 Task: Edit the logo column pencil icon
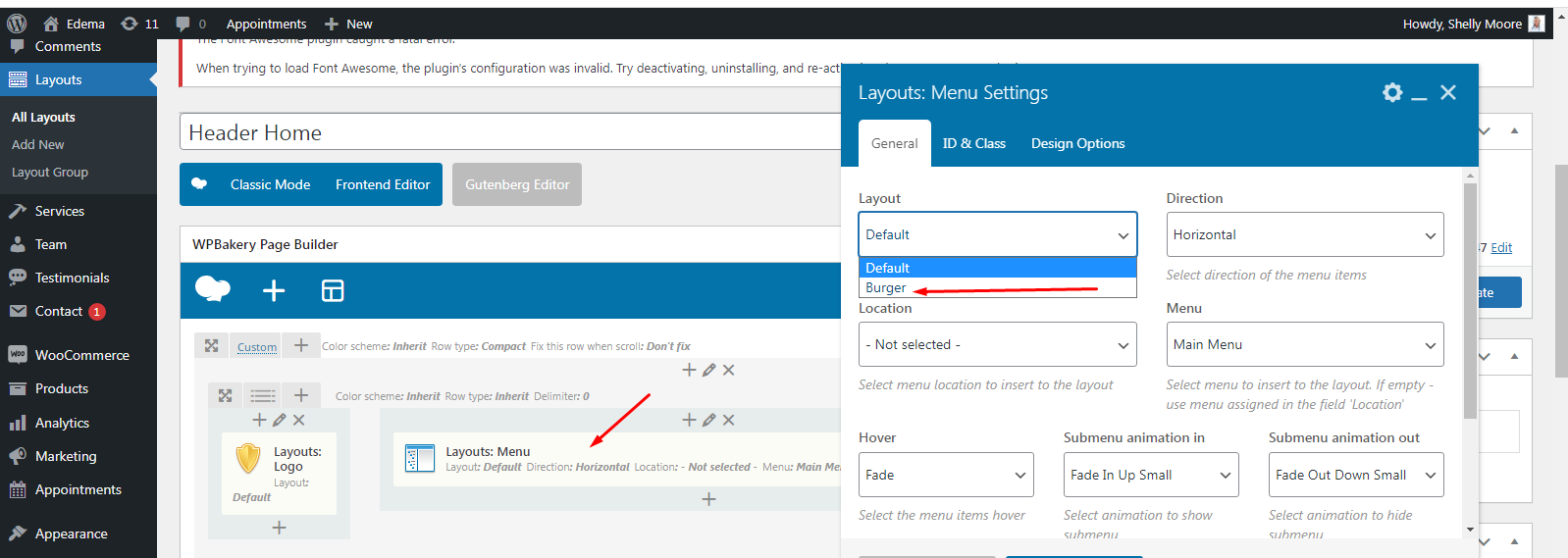(279, 420)
